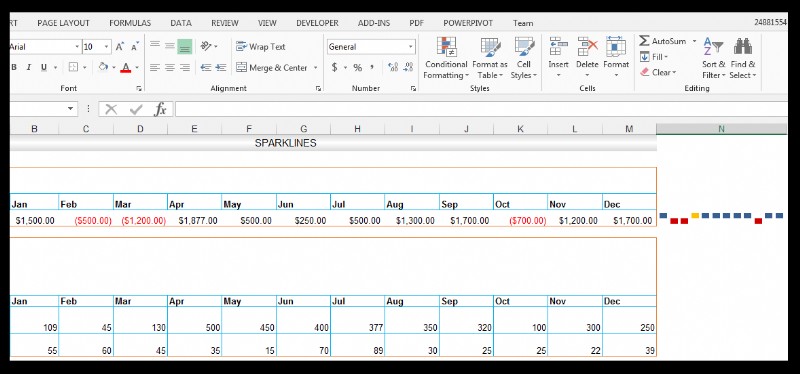
Task: Toggle Wrap Text
Action: point(260,46)
